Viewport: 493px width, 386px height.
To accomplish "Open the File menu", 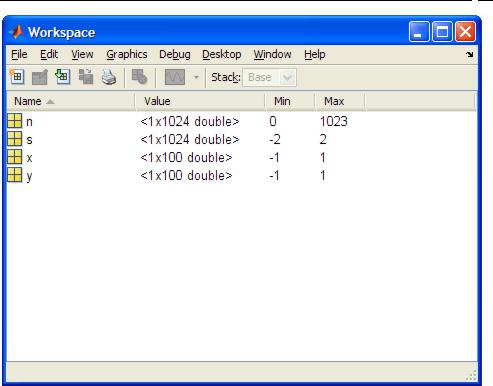I will pos(19,54).
